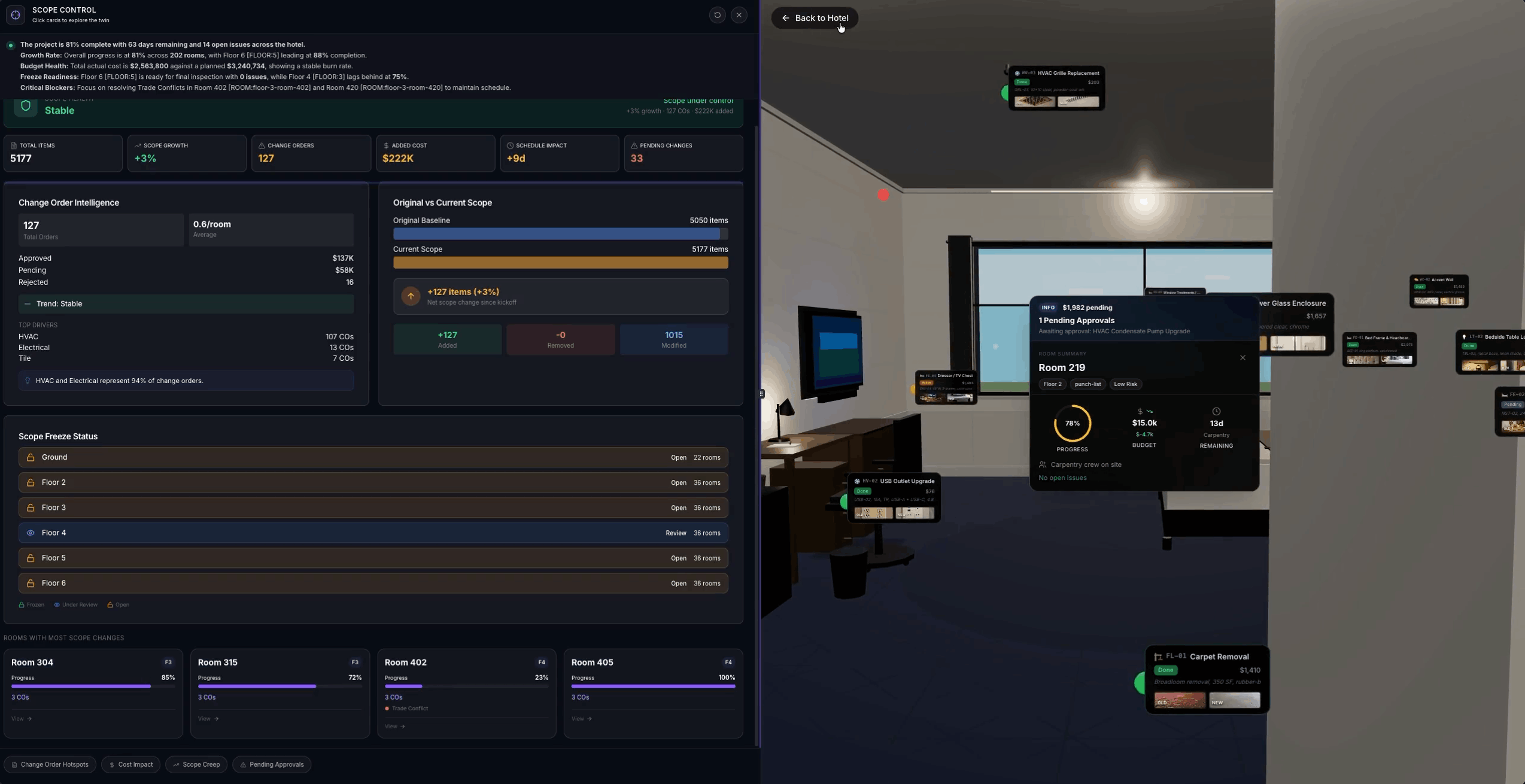The image size is (1525, 784).
Task: Toggle the lock icon on the Ground floor row
Action: [x=31, y=457]
